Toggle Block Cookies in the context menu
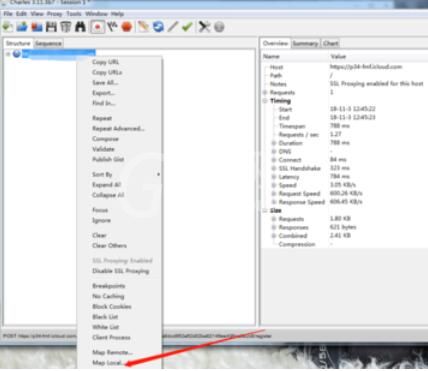This screenshot has height=371, width=428. coord(112,307)
